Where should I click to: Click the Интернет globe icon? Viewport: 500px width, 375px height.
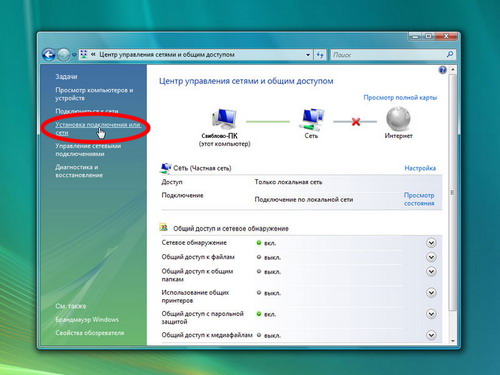398,119
